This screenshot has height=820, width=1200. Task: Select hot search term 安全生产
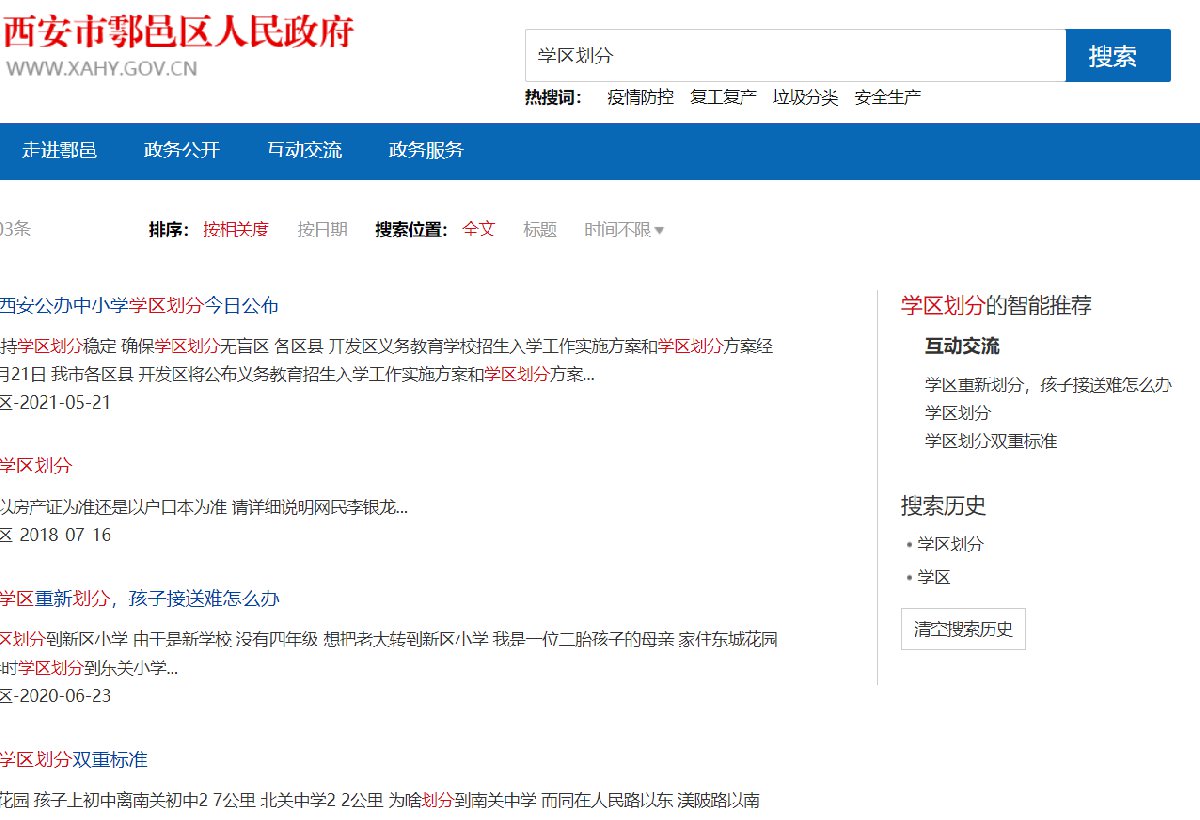(x=887, y=97)
